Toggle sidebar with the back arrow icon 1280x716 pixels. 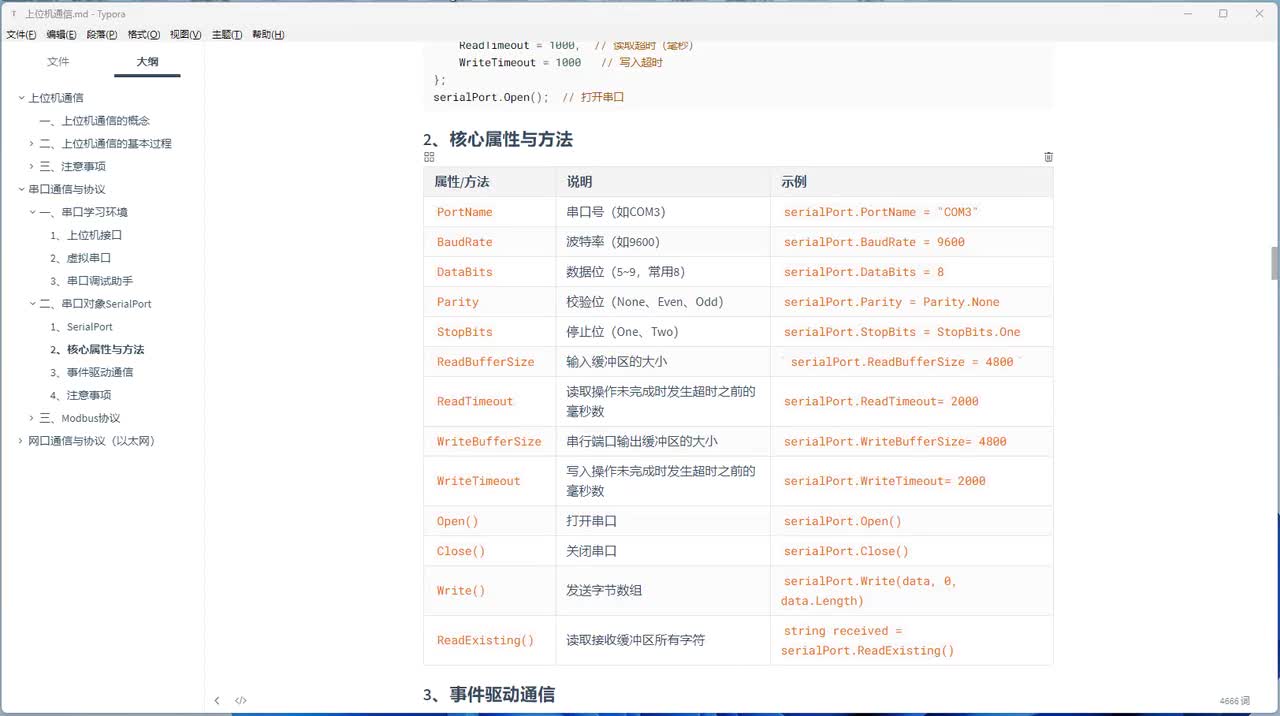[x=217, y=701]
